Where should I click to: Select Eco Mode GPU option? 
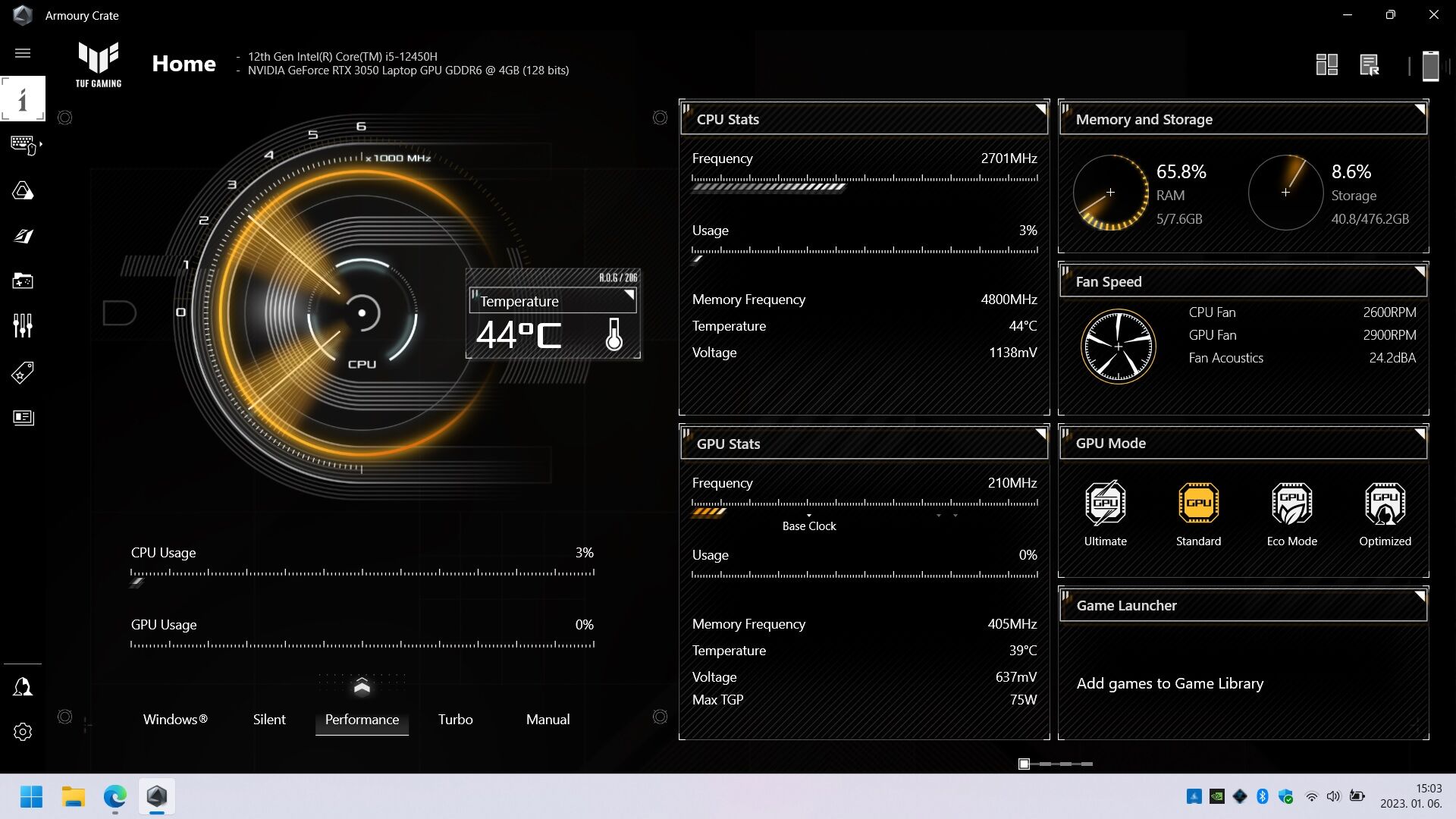[x=1291, y=513]
